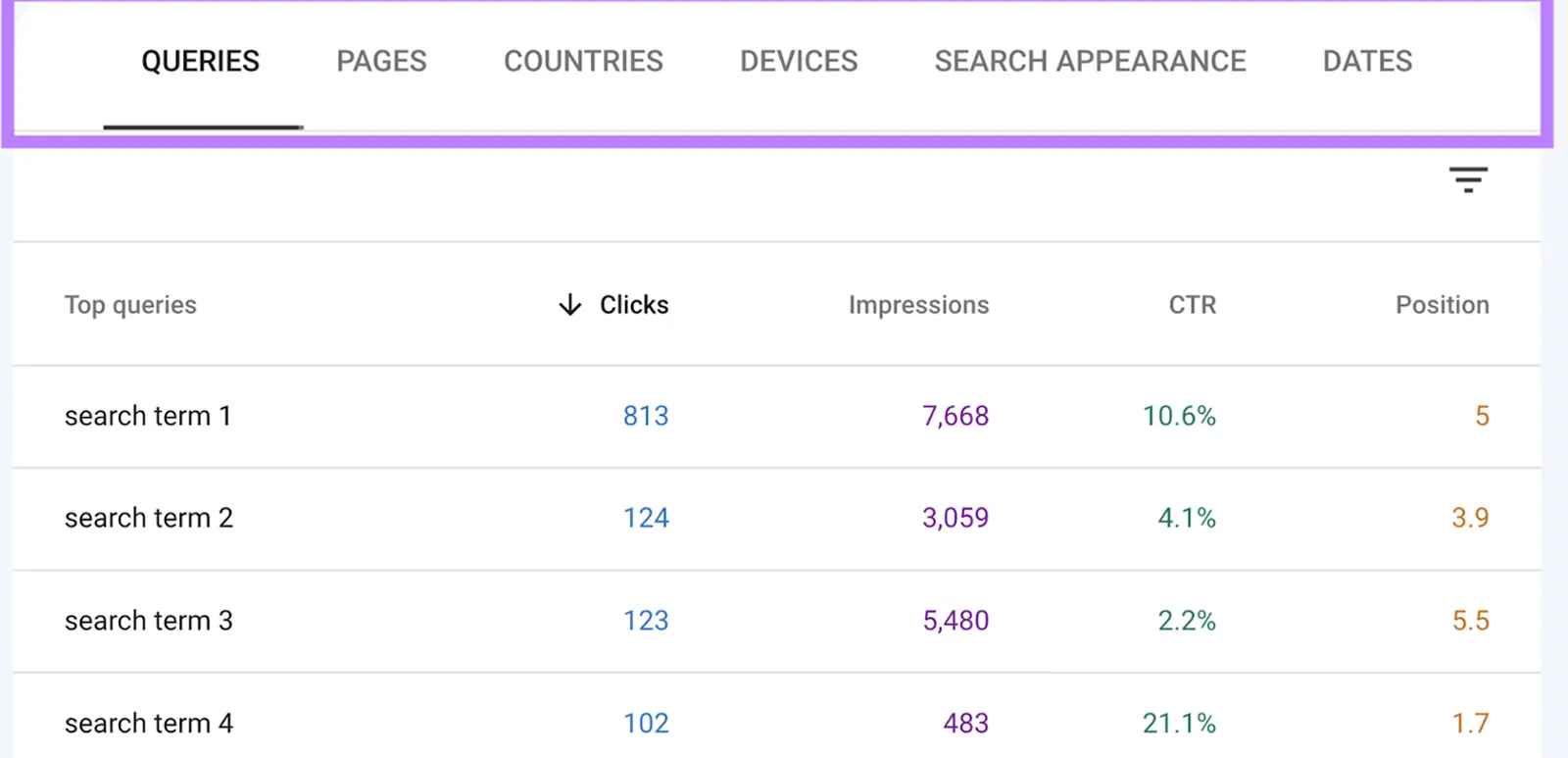Image resolution: width=1568 pixels, height=758 pixels.
Task: Sort table by Position header
Action: pos(1442,305)
